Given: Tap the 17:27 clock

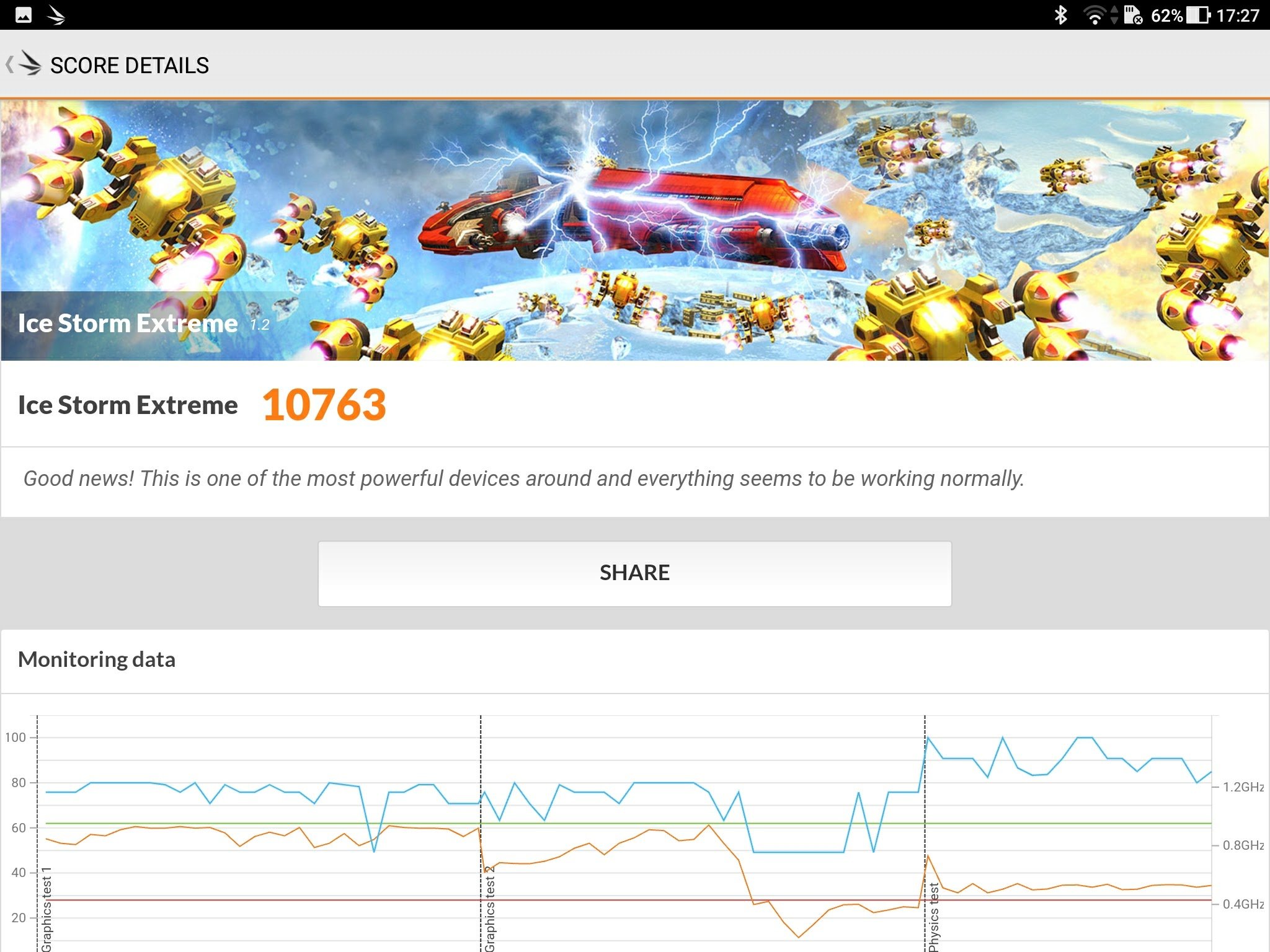Looking at the screenshot, I should pos(1237,15).
